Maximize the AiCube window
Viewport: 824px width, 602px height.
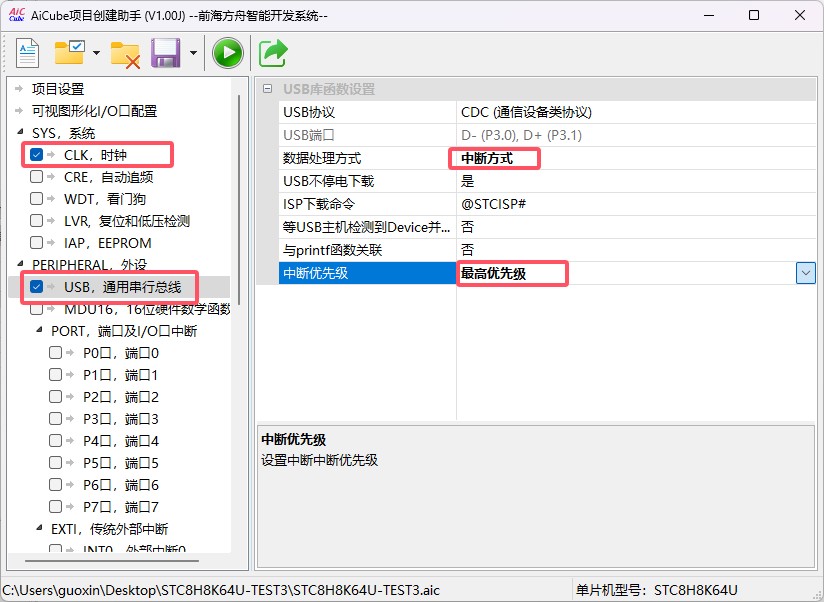tap(754, 15)
